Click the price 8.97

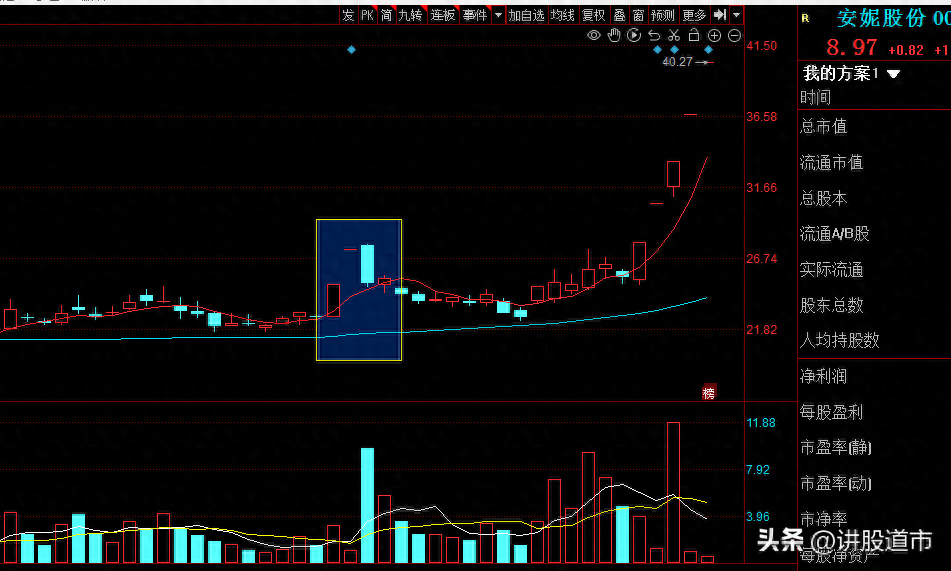(x=852, y=47)
